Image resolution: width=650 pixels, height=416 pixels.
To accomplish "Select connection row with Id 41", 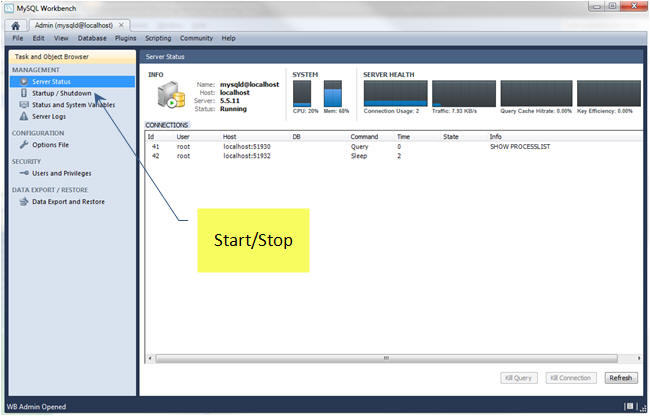I will 393,147.
